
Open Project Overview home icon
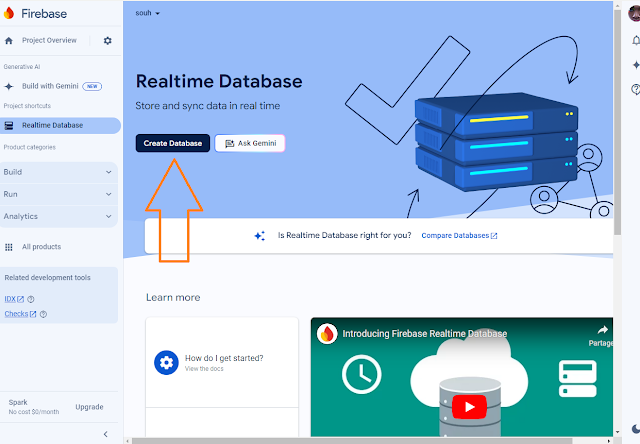coord(9,40)
